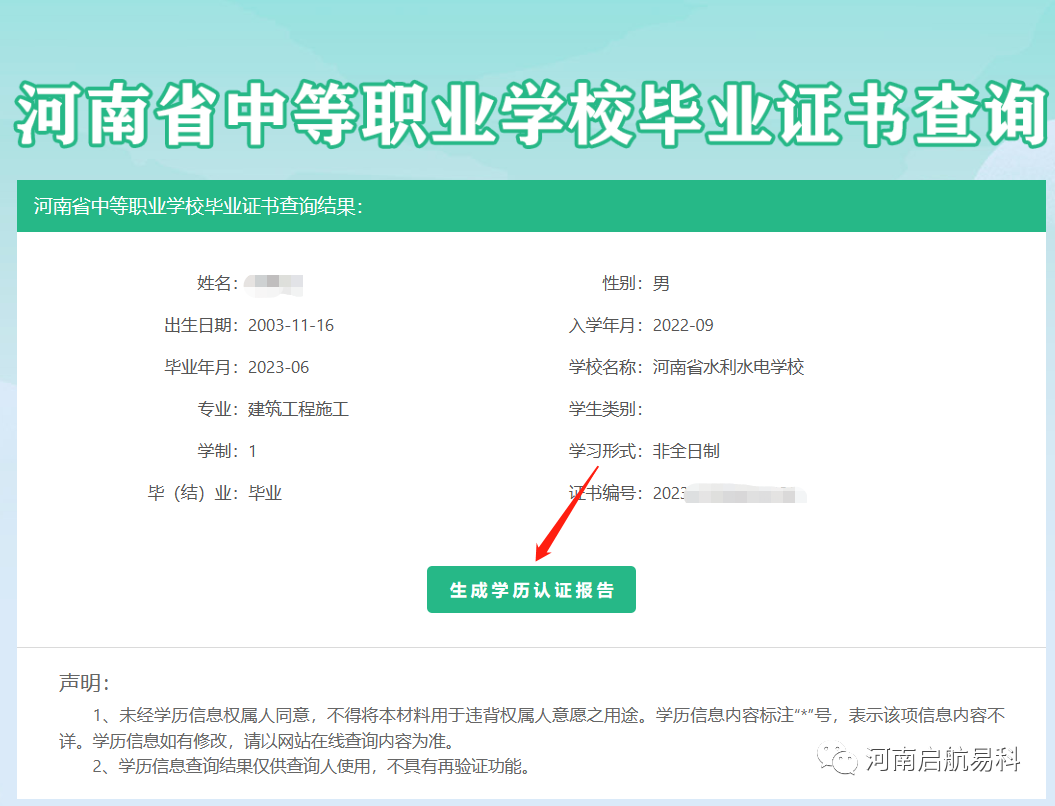This screenshot has height=806, width=1055.
Task: Click the enrollment date 2022-09
Action: 683,326
